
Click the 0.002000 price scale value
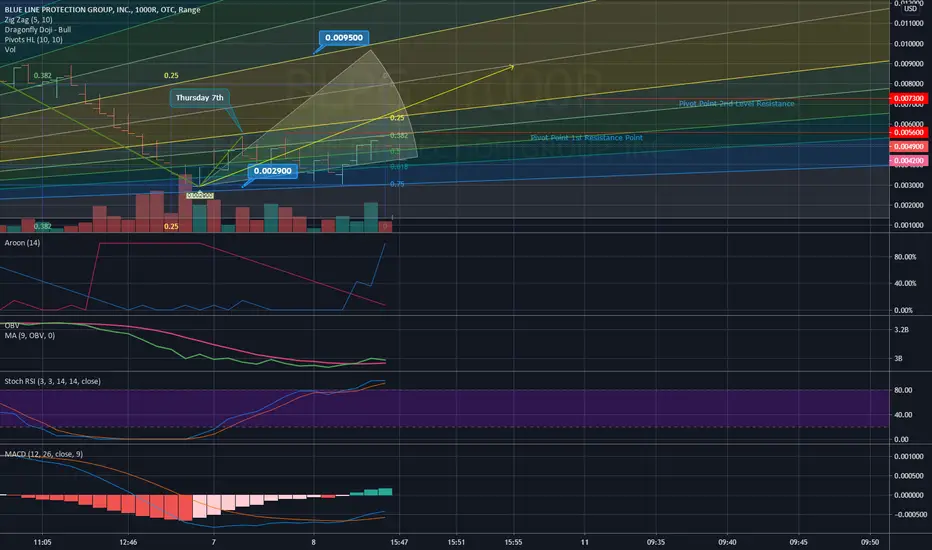tap(909, 205)
